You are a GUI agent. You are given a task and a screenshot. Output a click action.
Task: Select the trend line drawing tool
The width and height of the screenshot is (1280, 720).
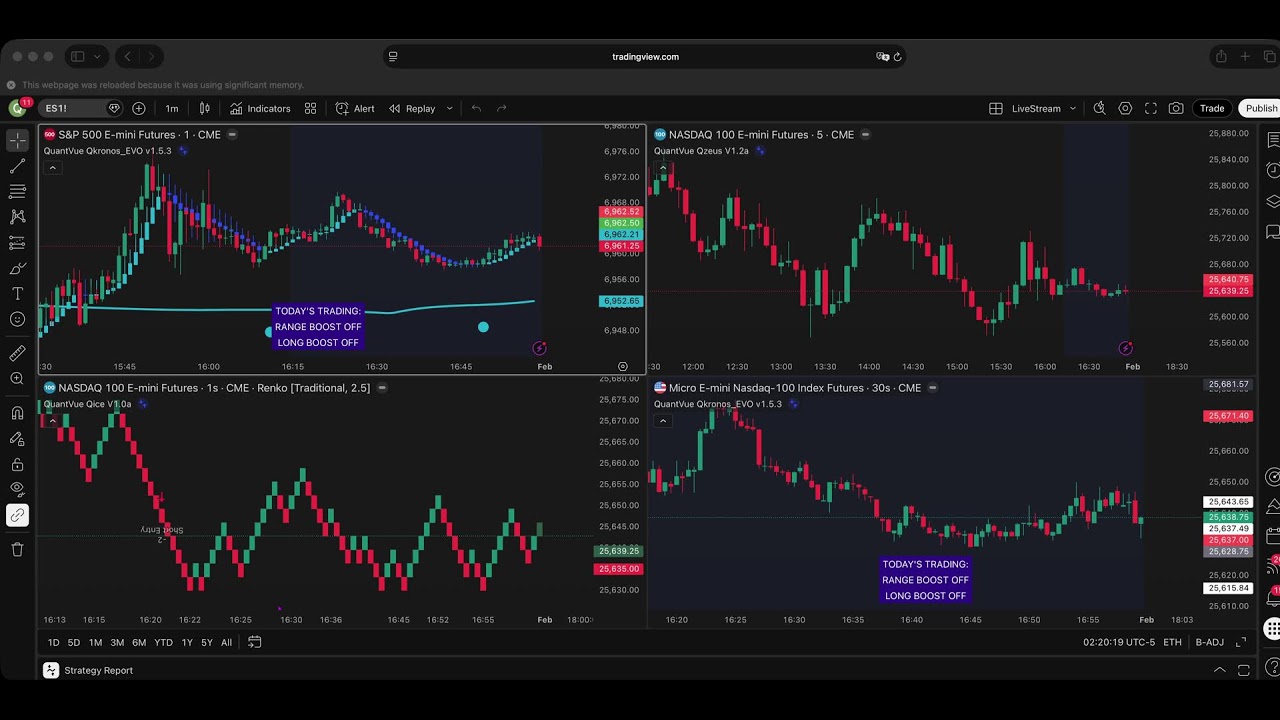pyautogui.click(x=17, y=166)
